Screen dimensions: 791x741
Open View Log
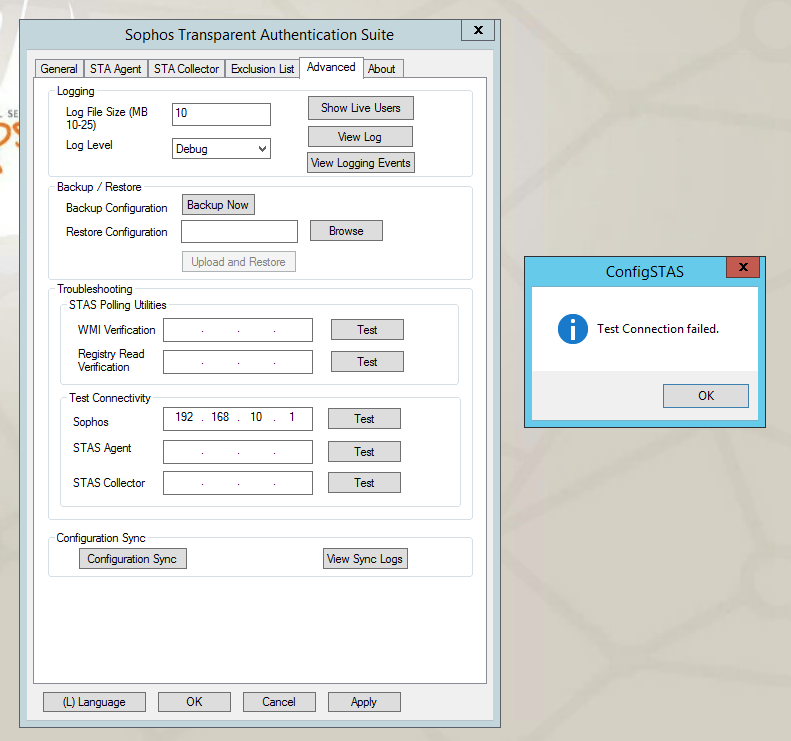360,137
